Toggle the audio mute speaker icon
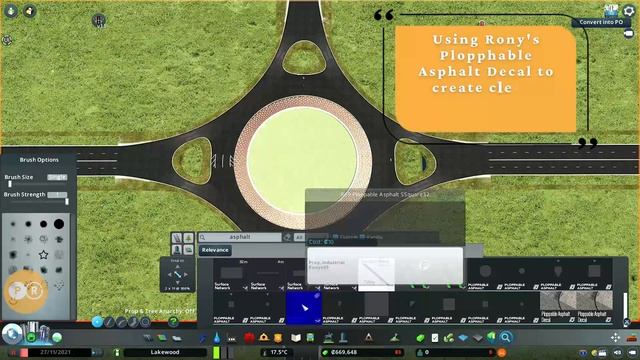Image resolution: width=640 pixels, height=360 pixels. click(617, 352)
